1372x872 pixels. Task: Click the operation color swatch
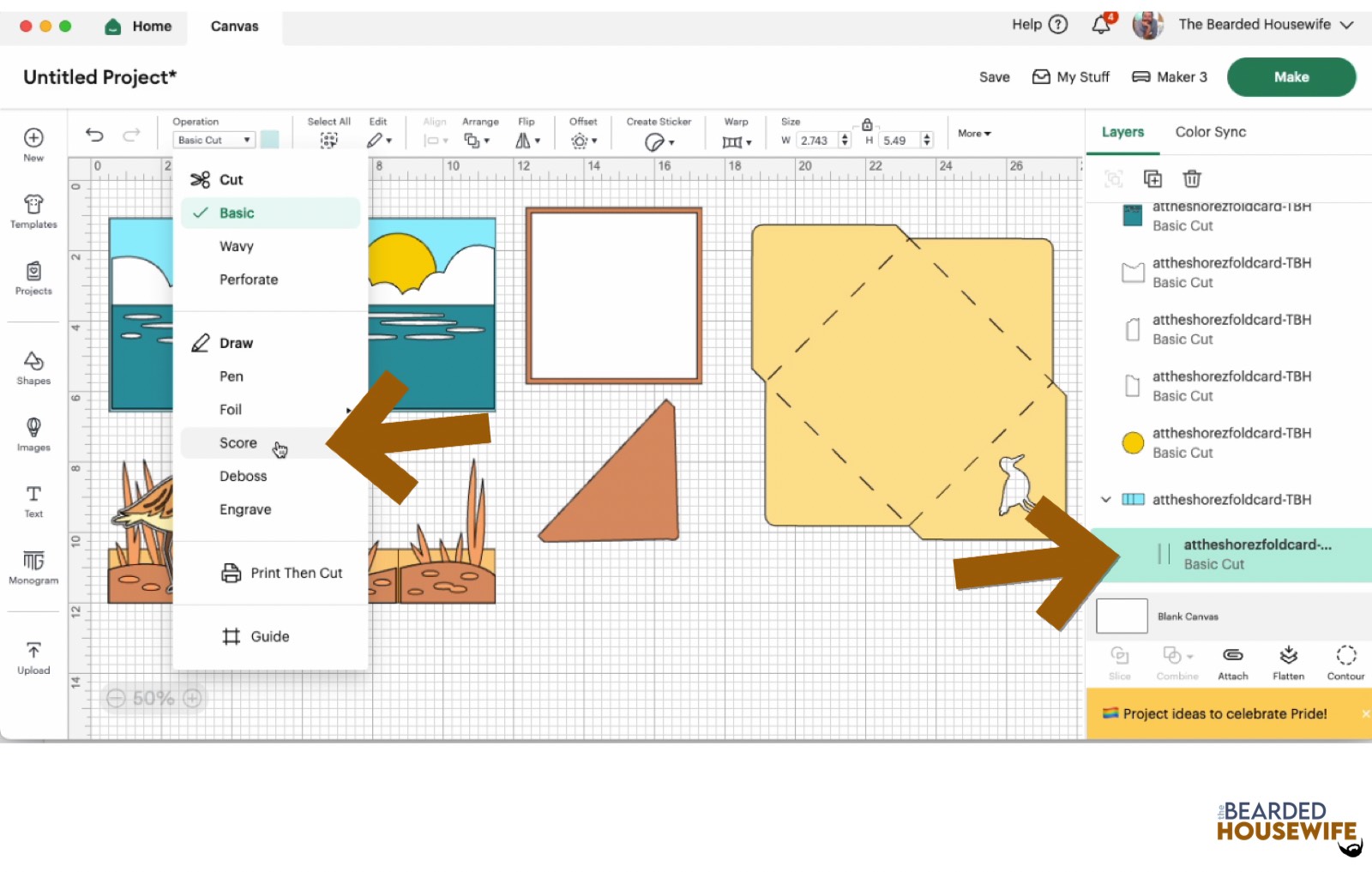pos(269,140)
